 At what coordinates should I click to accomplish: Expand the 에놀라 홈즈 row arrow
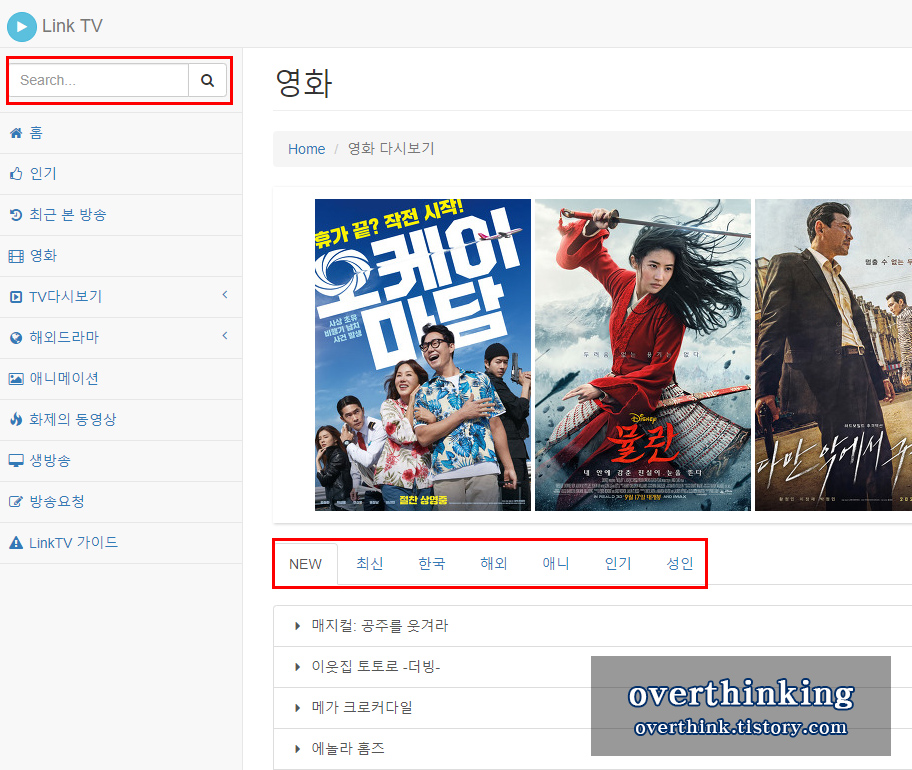[298, 749]
